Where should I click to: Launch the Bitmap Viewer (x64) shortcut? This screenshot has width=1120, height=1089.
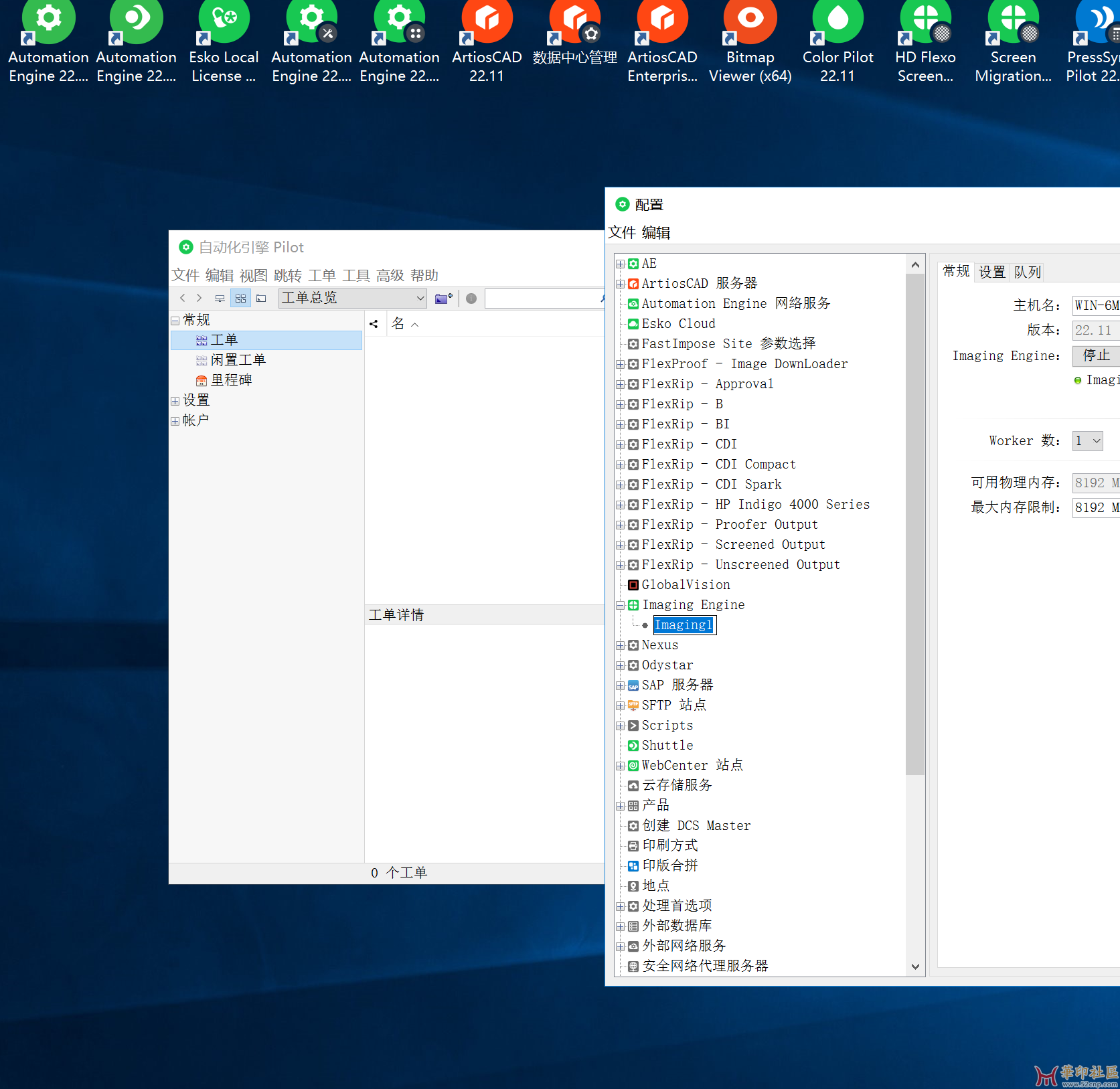pos(750,42)
